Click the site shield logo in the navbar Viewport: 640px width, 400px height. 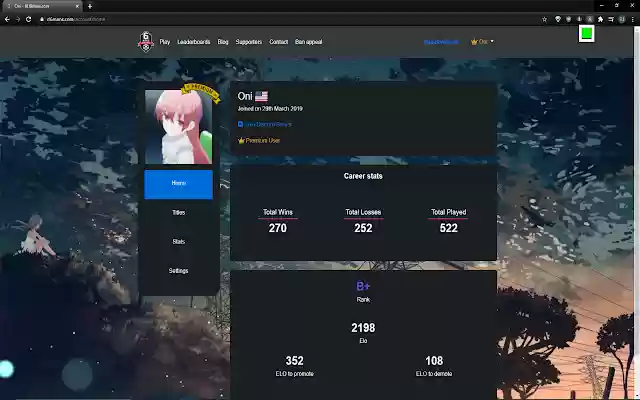pos(146,42)
